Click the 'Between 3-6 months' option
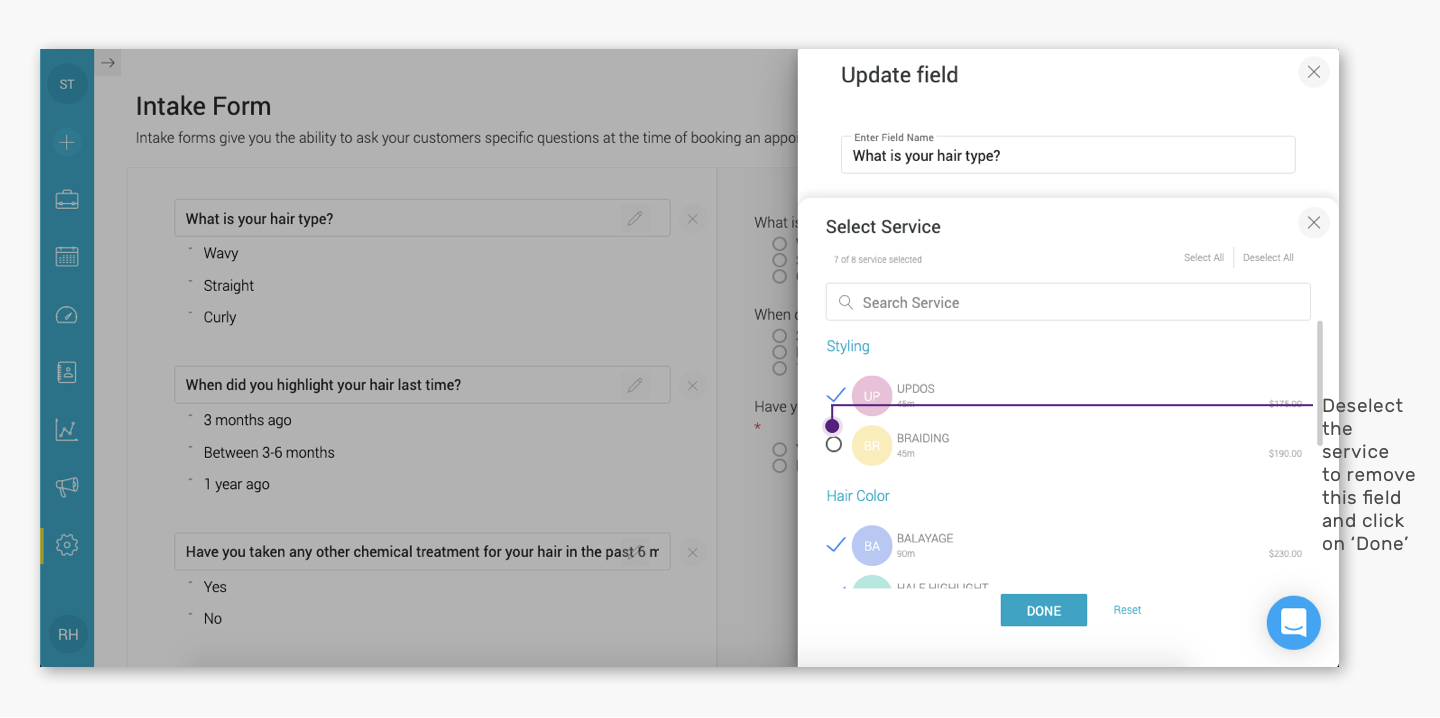Viewport: 1440px width, 718px height. coord(269,453)
